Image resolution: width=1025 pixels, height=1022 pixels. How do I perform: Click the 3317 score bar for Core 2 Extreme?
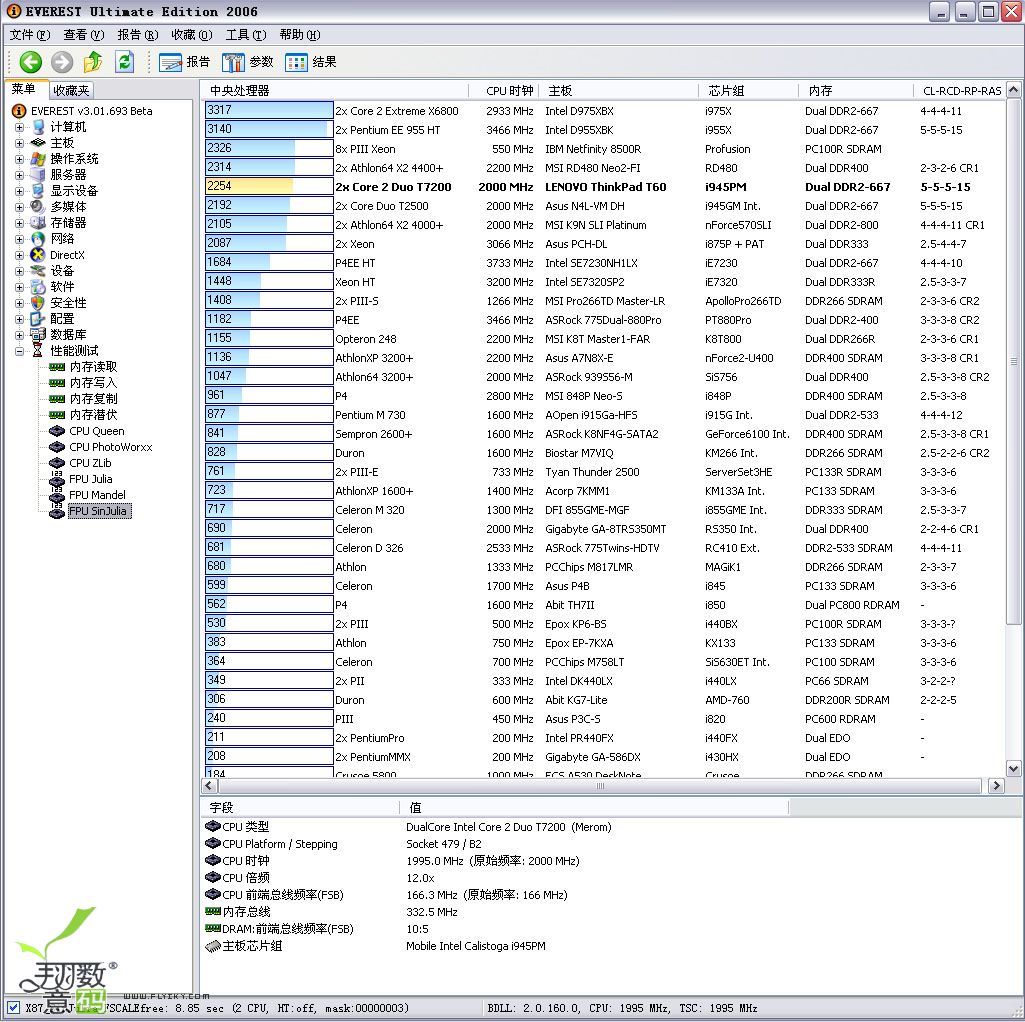[269, 111]
